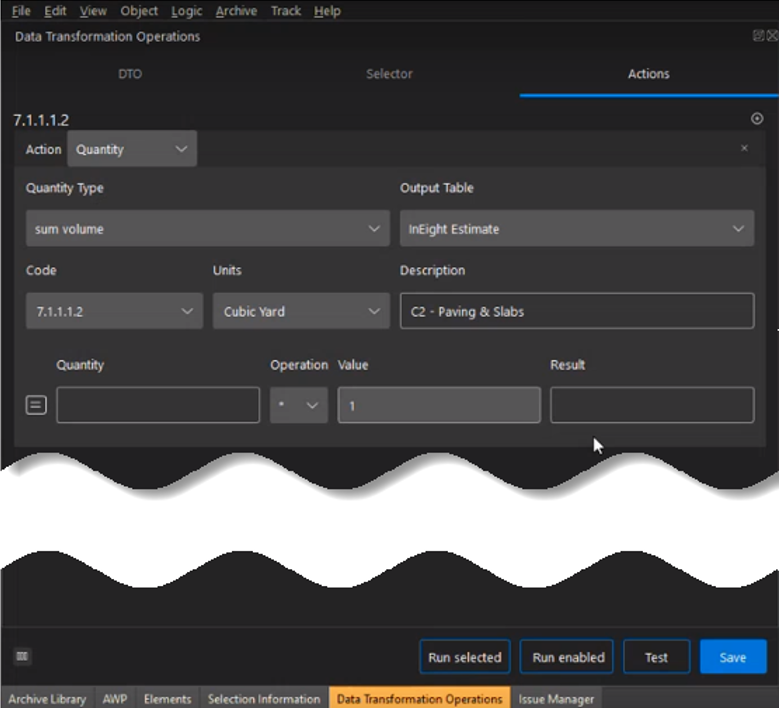Switch to the DTO tab

130,74
